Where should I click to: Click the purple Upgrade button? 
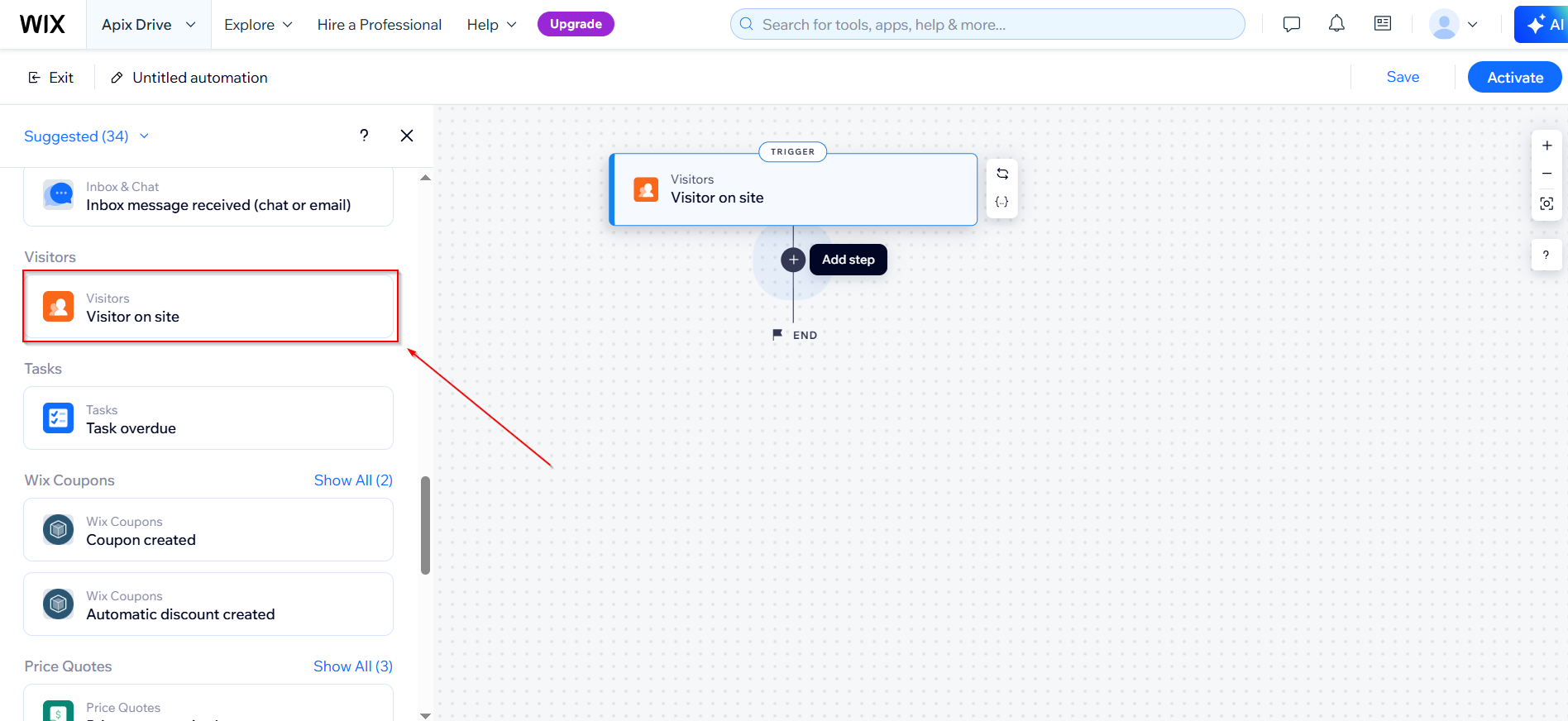(576, 24)
